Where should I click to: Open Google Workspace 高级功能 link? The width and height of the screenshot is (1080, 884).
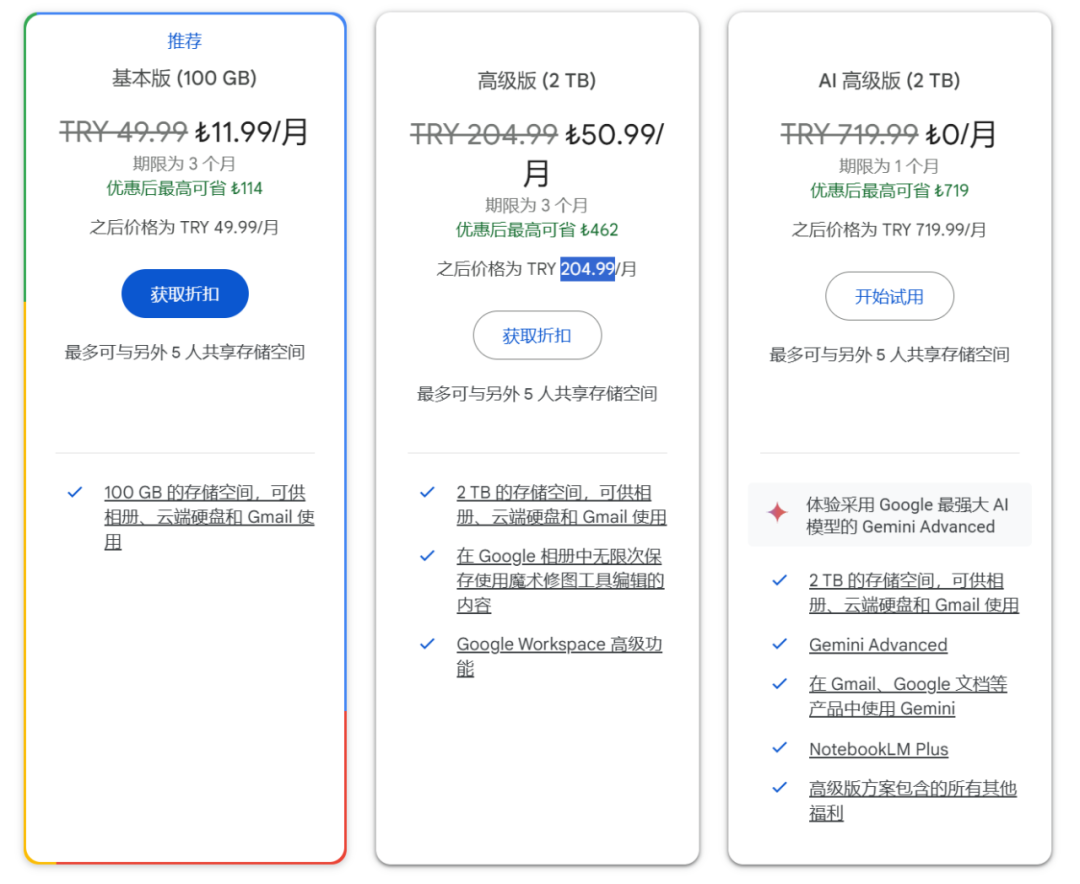point(559,656)
